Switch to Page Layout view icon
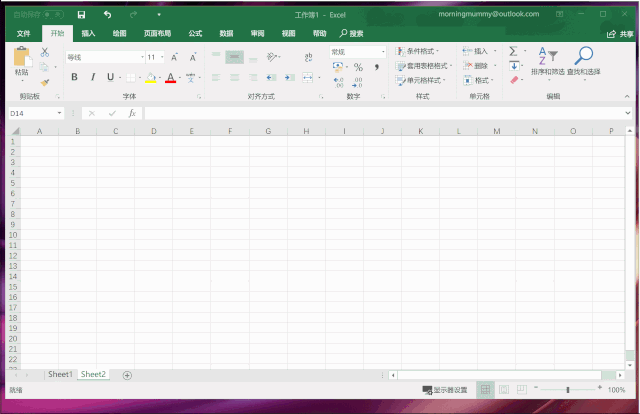Screen dimensions: 640x414 click(504, 390)
